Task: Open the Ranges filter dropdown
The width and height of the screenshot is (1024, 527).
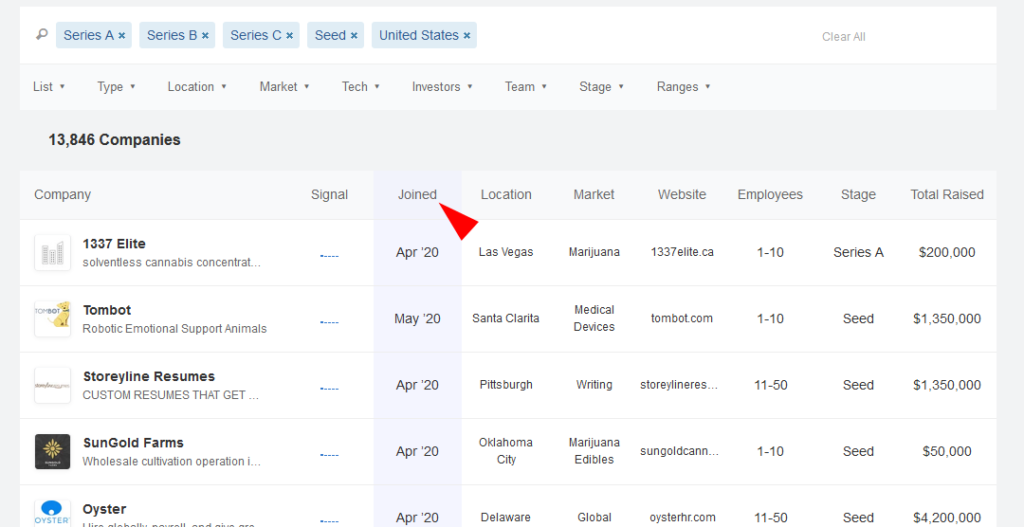Action: [x=684, y=87]
